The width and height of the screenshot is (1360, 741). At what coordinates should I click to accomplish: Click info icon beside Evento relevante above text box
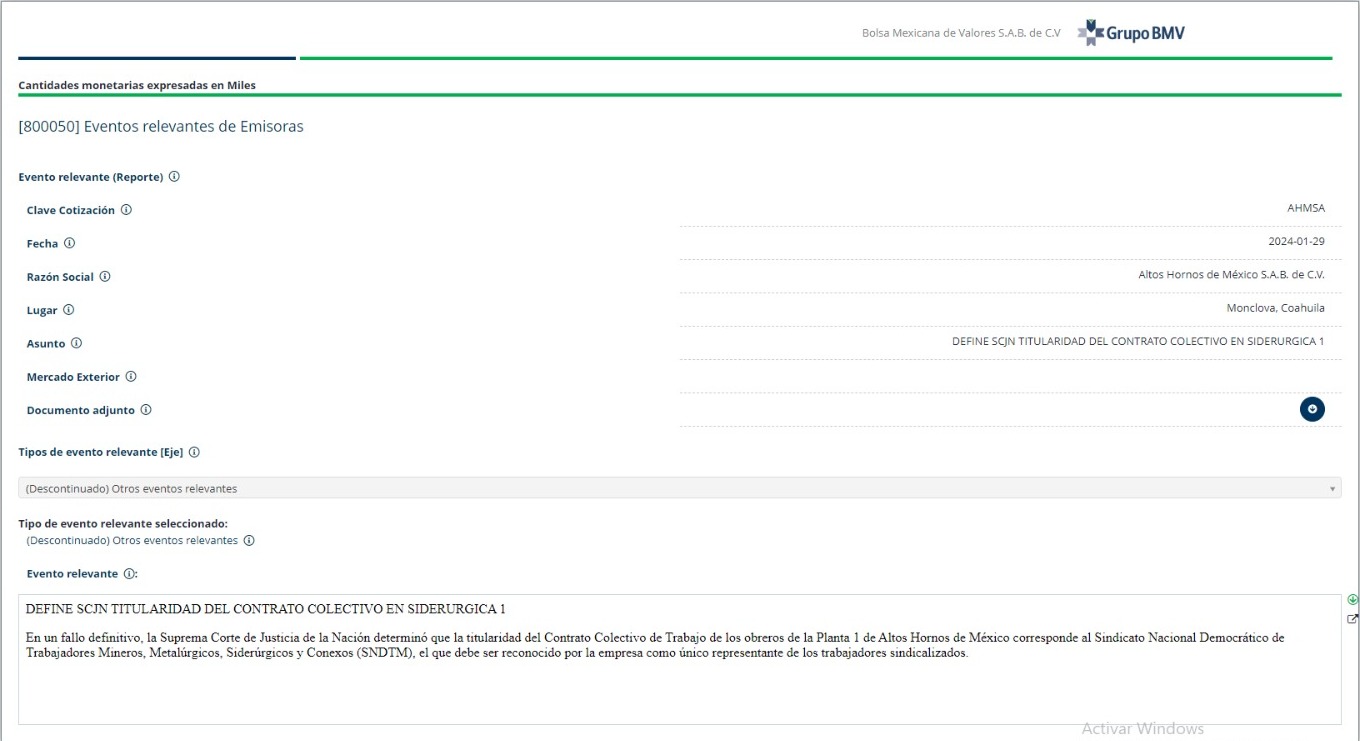click(129, 574)
